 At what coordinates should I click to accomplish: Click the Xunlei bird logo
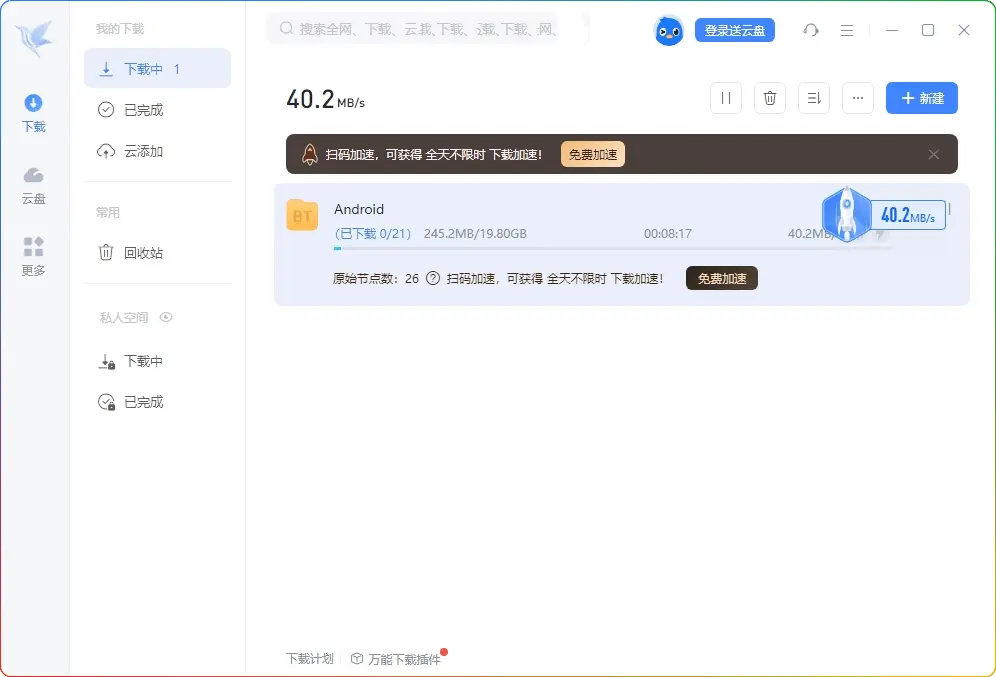coord(34,38)
